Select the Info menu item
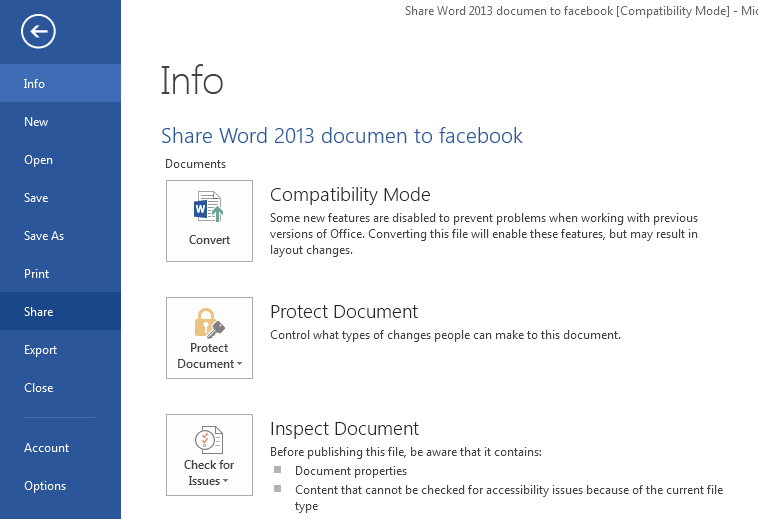The height and width of the screenshot is (519, 758). [x=35, y=84]
